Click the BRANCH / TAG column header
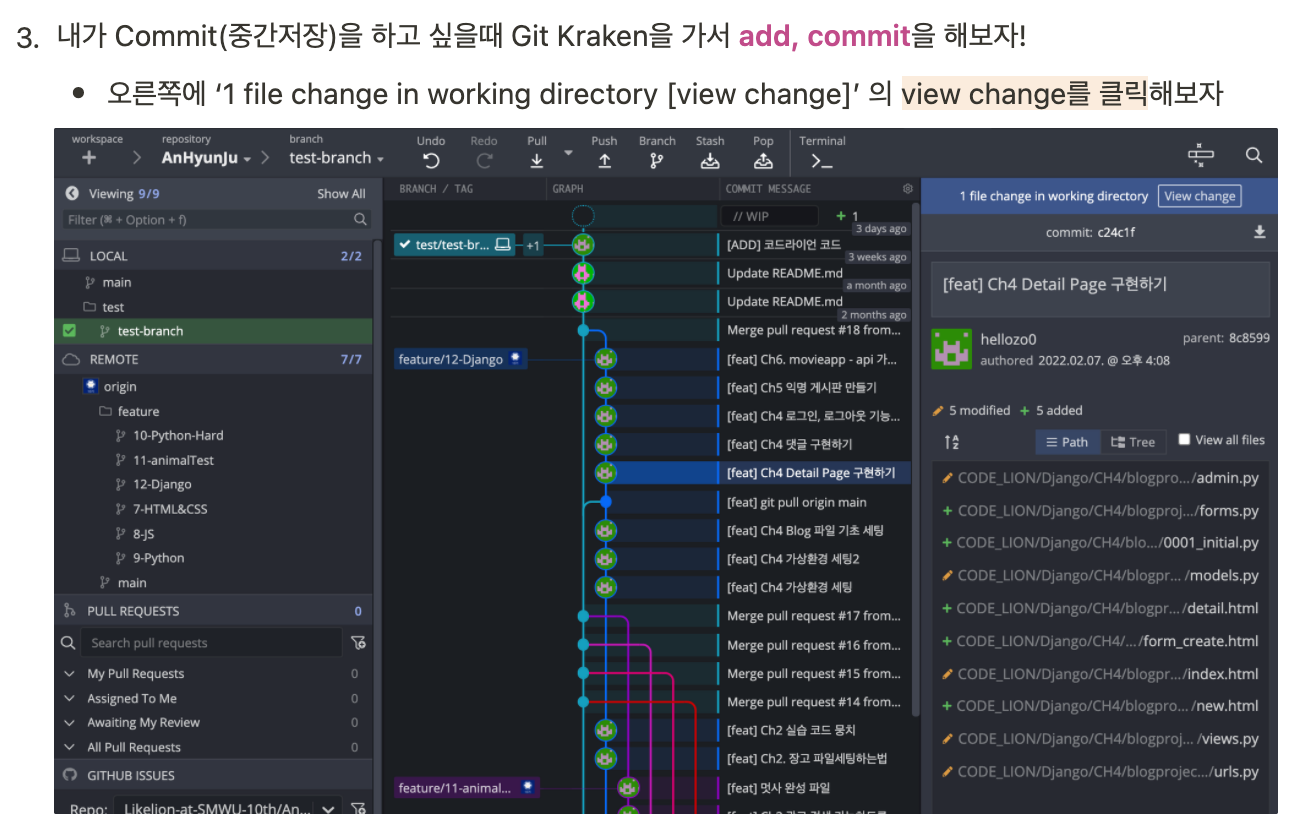This screenshot has width=1300, height=824. [x=436, y=188]
